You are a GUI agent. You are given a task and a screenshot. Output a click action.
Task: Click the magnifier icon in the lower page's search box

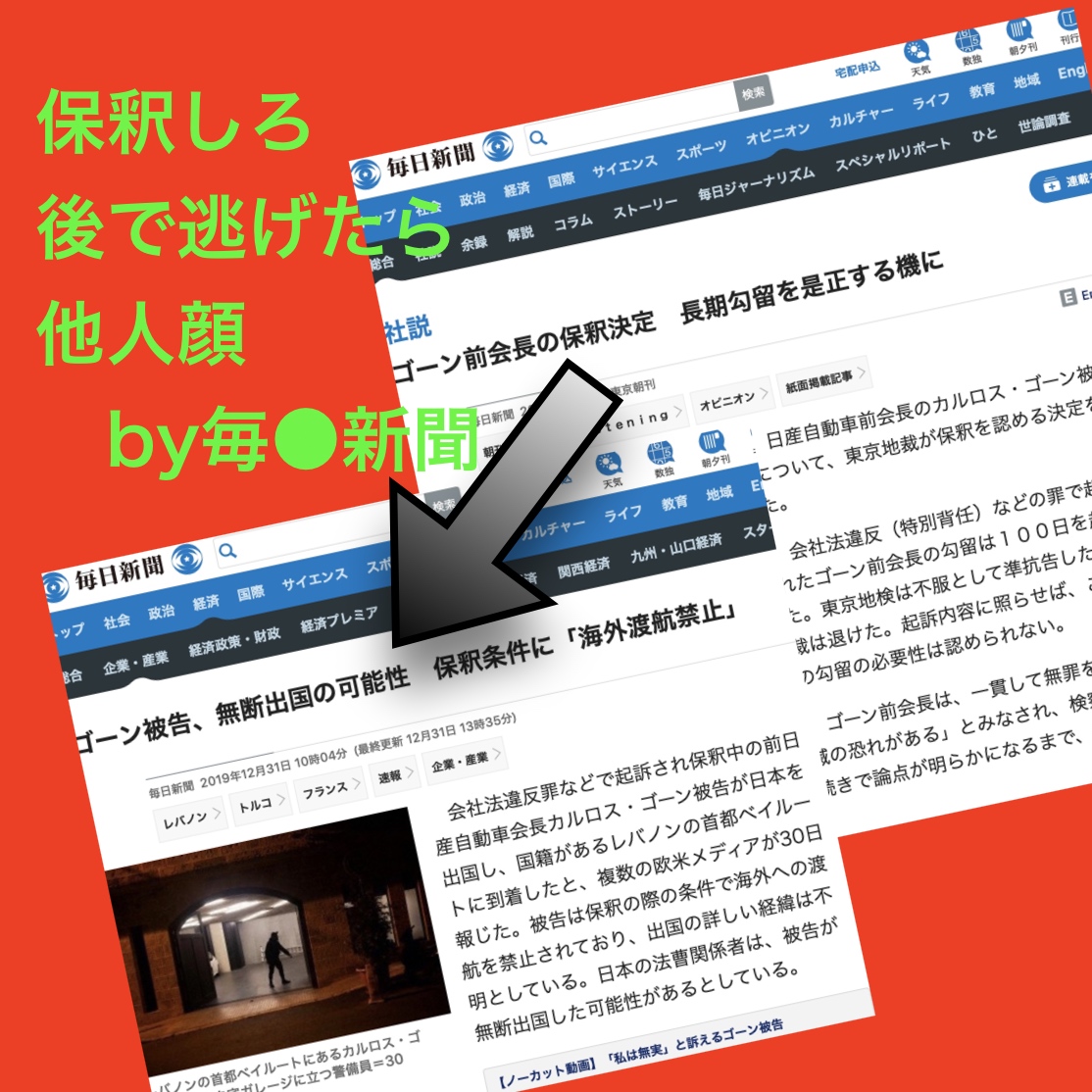click(227, 551)
